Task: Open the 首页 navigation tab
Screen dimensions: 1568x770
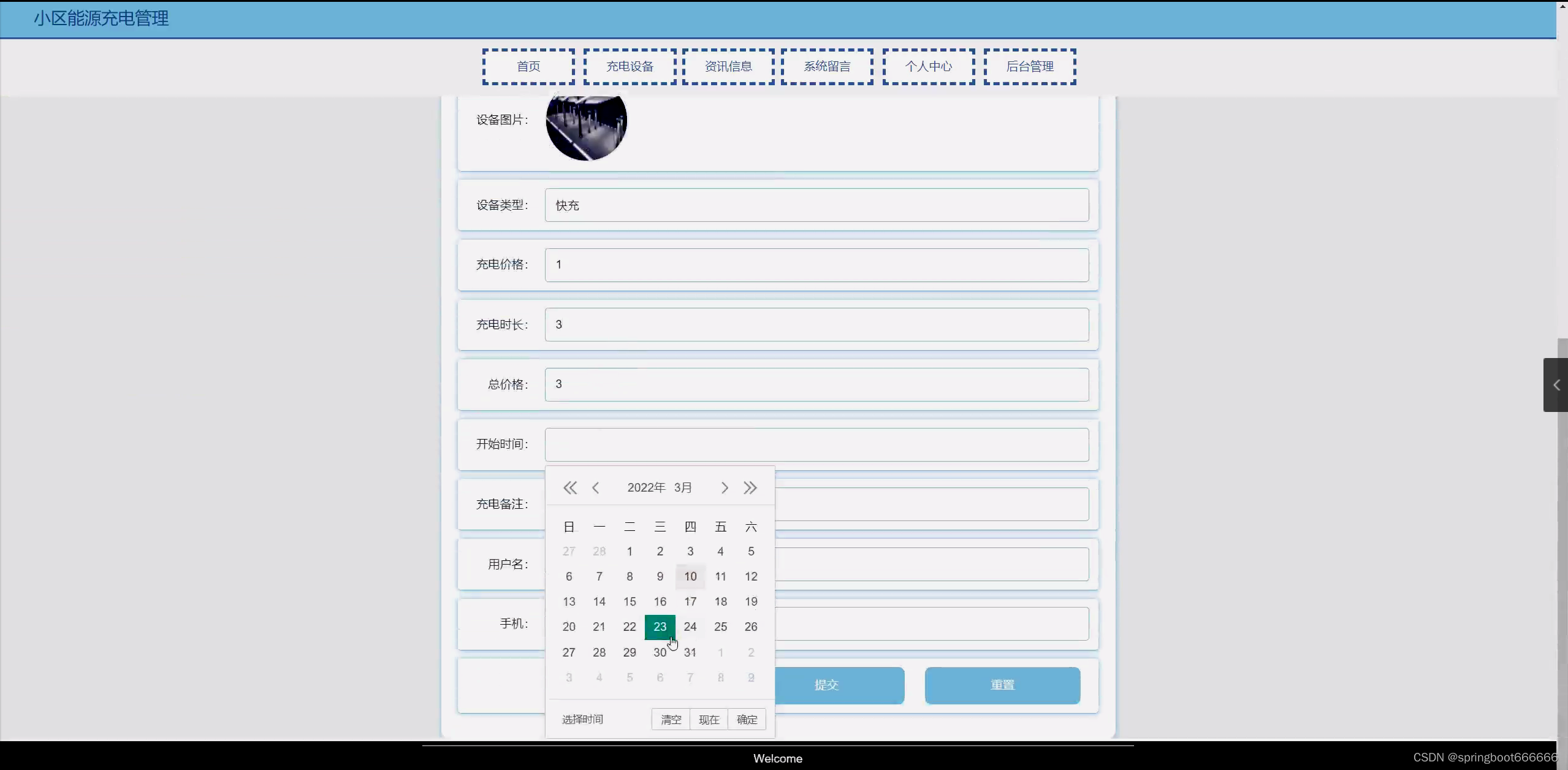Action: coord(528,67)
